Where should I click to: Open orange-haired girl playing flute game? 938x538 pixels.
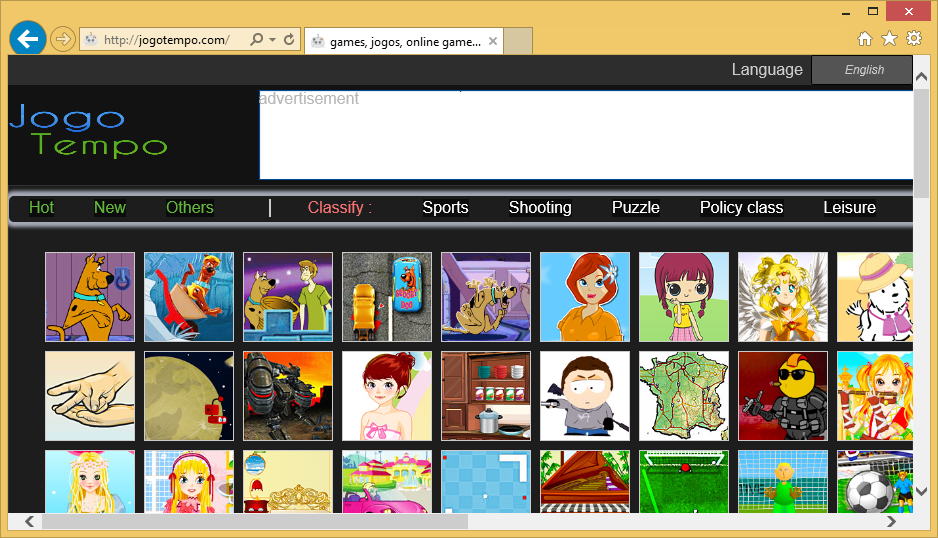(x=875, y=396)
